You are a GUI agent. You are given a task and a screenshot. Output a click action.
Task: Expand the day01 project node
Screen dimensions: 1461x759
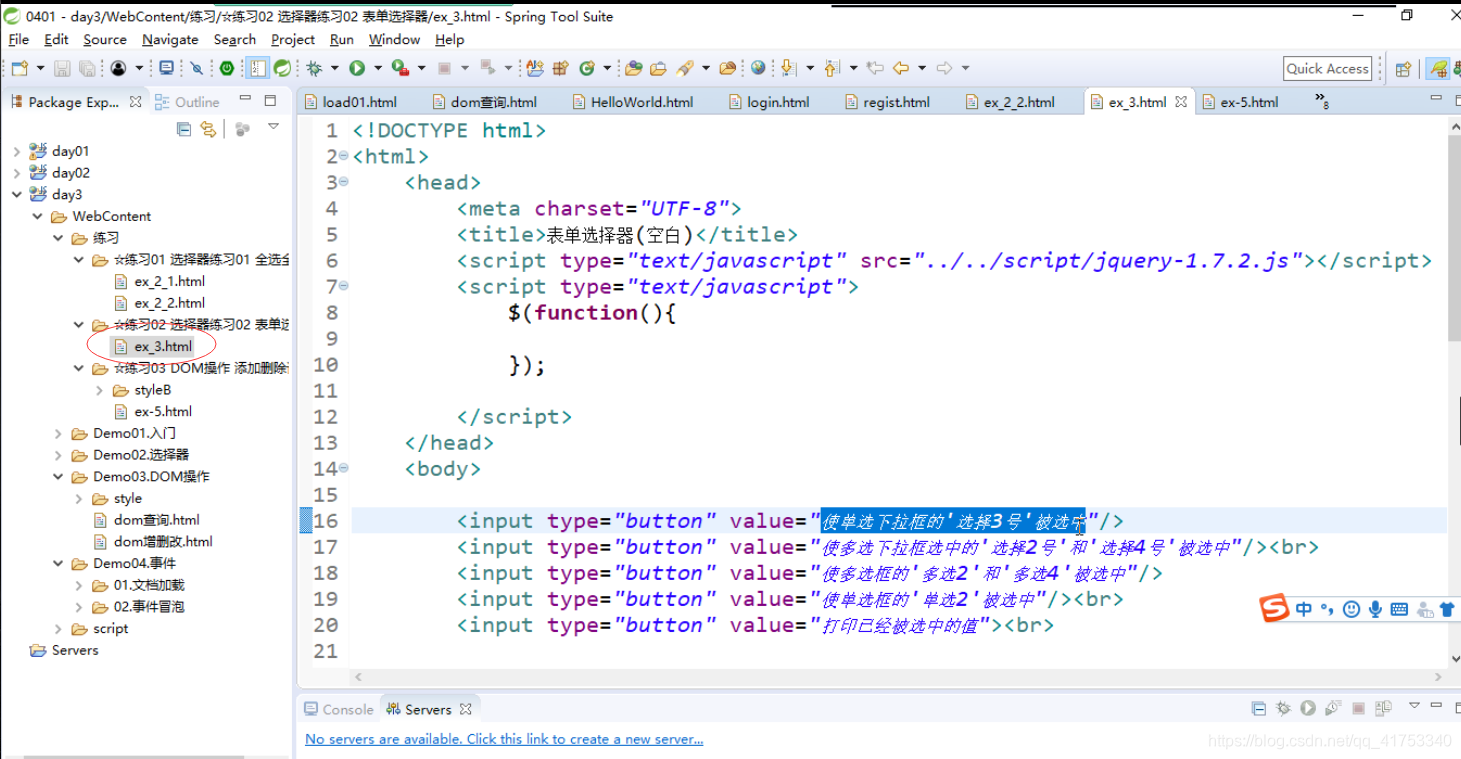pyautogui.click(x=16, y=151)
